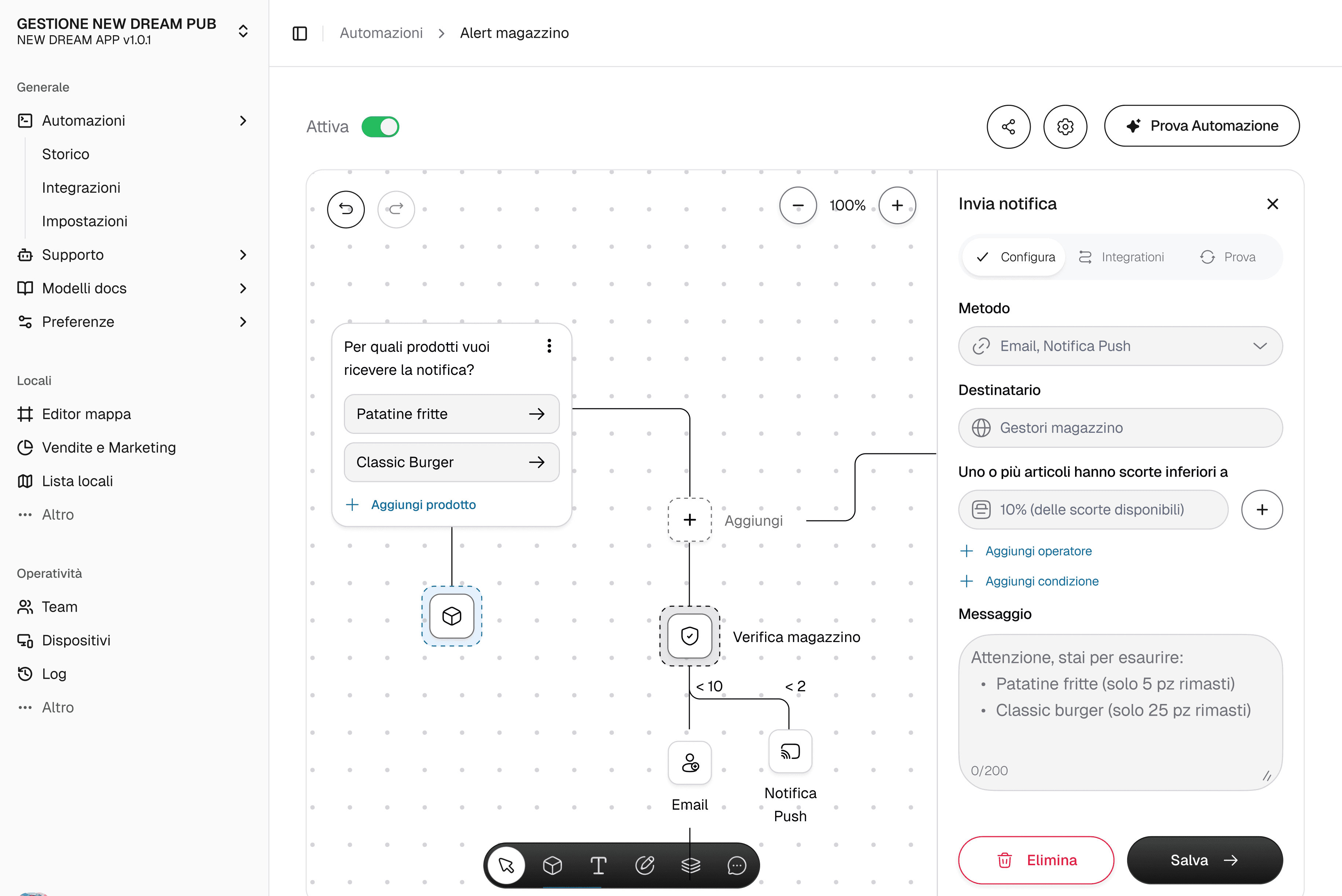Select the pencil drawing tool

644,865
